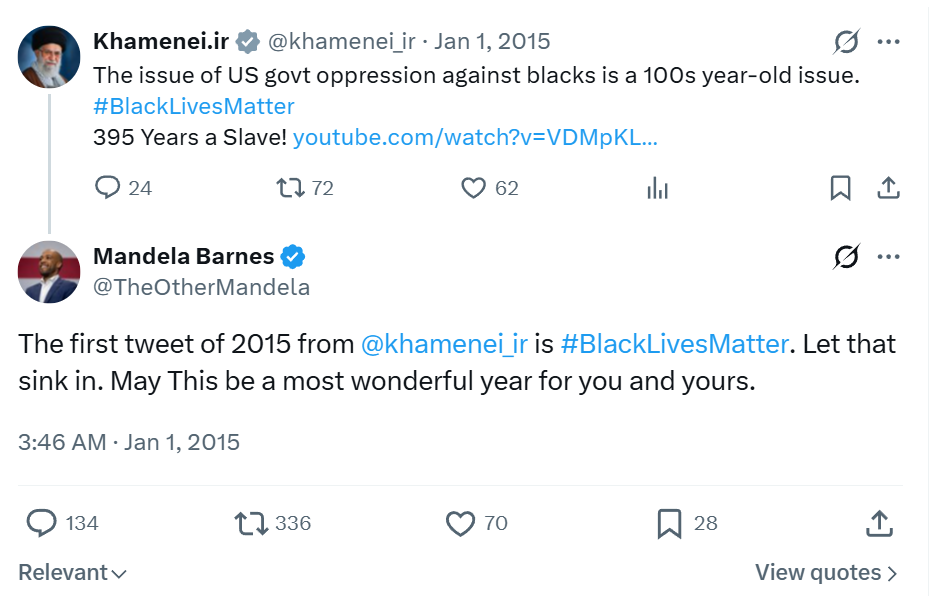The height and width of the screenshot is (596, 931).
Task: Open more options on Khamenei.ir tweet
Action: click(888, 42)
